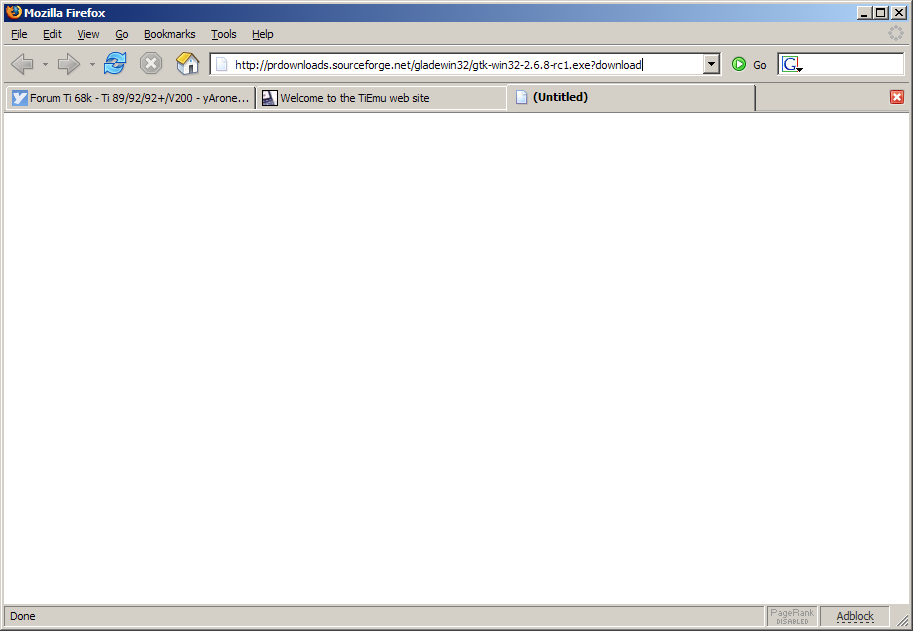Open the Edit menu
The image size is (913, 631).
pos(52,34)
